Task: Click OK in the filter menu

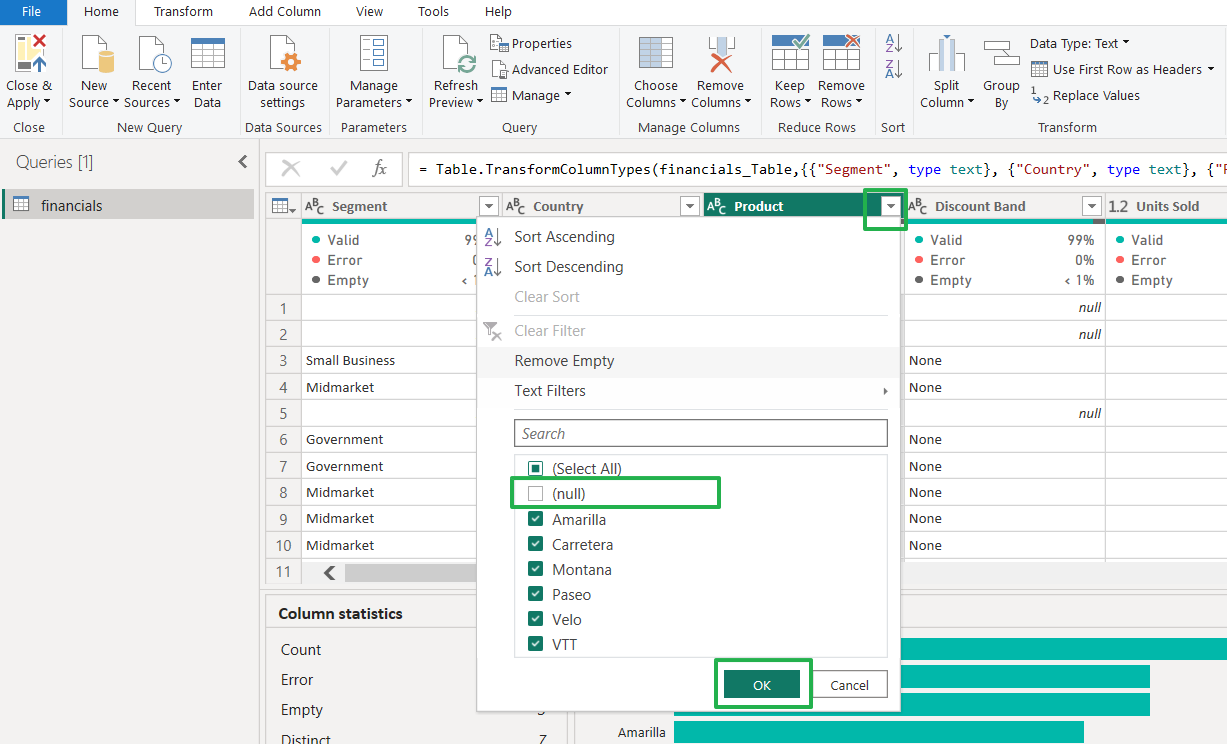Action: tap(762, 685)
